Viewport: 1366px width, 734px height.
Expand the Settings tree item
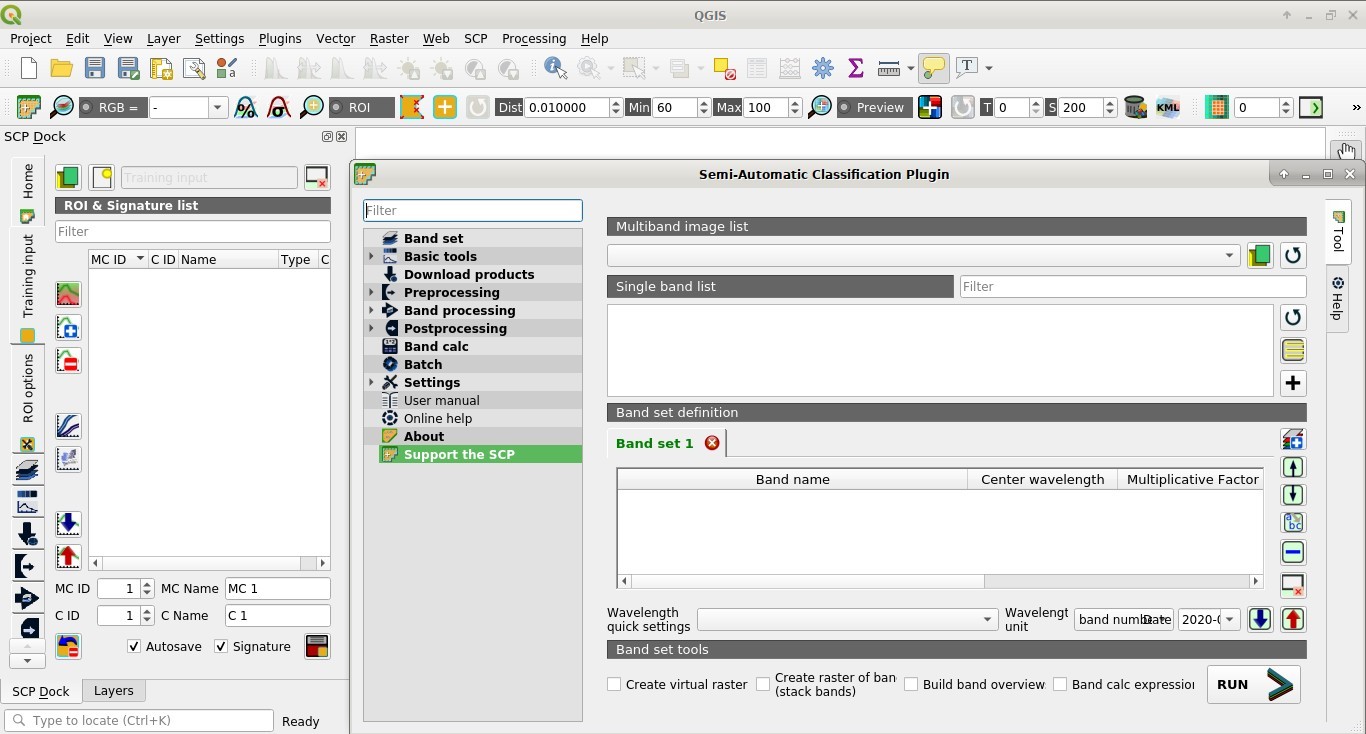coord(371,383)
